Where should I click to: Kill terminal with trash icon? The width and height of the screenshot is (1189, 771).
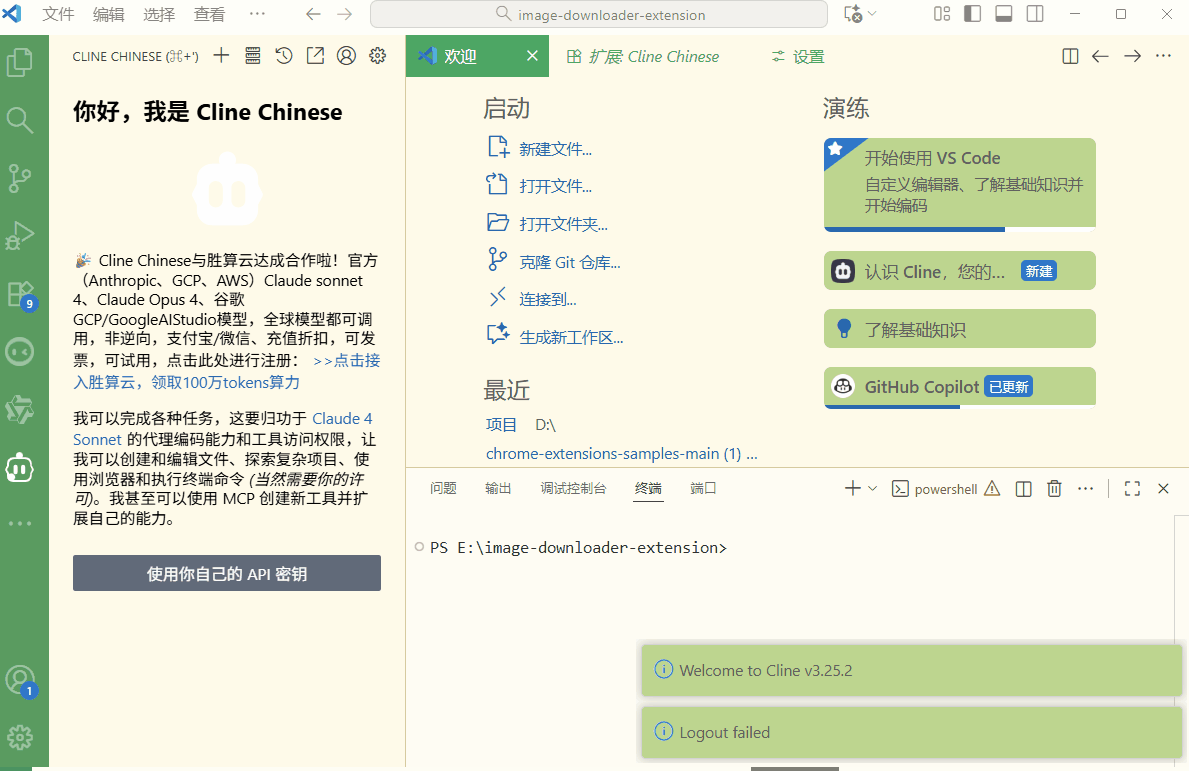pyautogui.click(x=1054, y=489)
